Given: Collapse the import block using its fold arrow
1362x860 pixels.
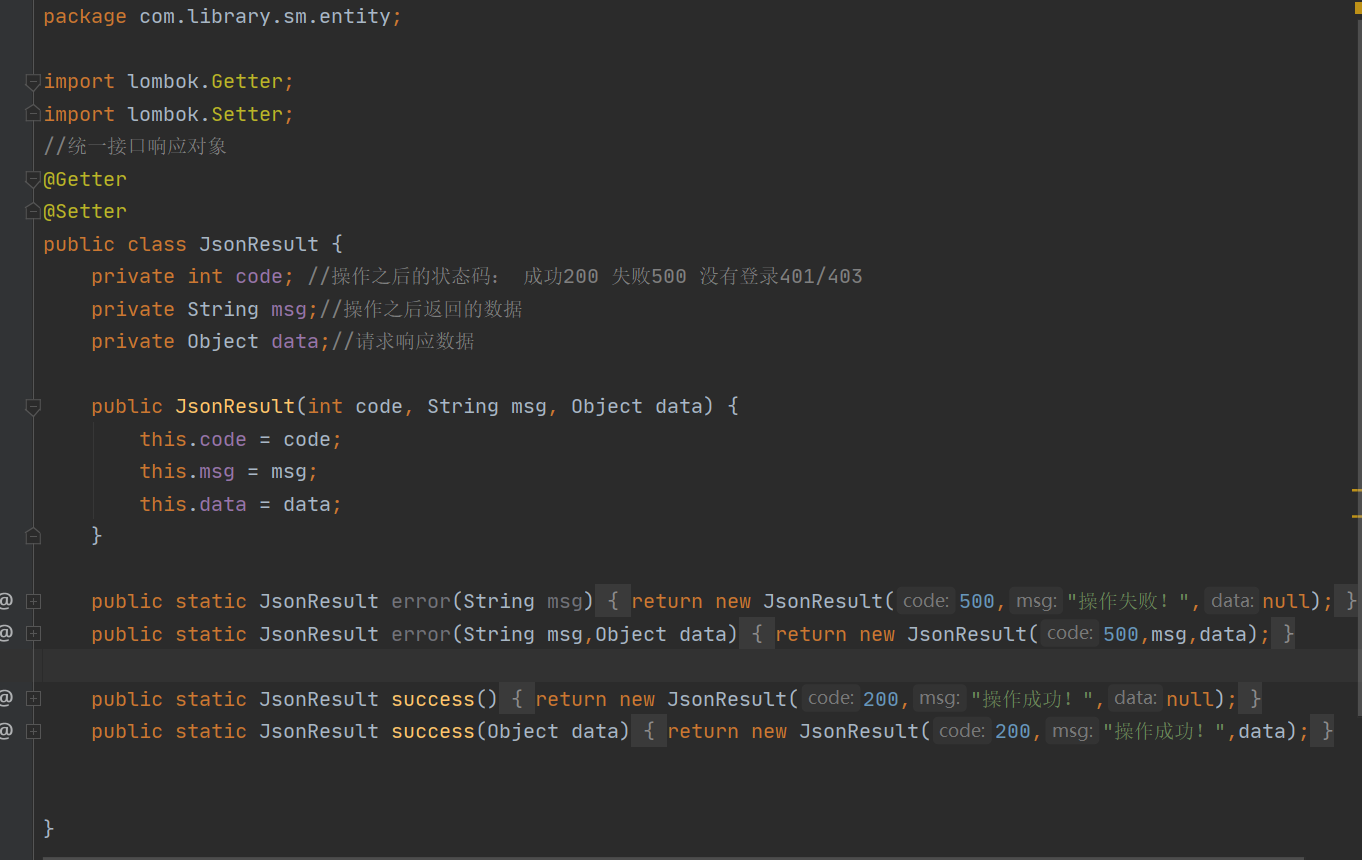Looking at the screenshot, I should click(33, 82).
